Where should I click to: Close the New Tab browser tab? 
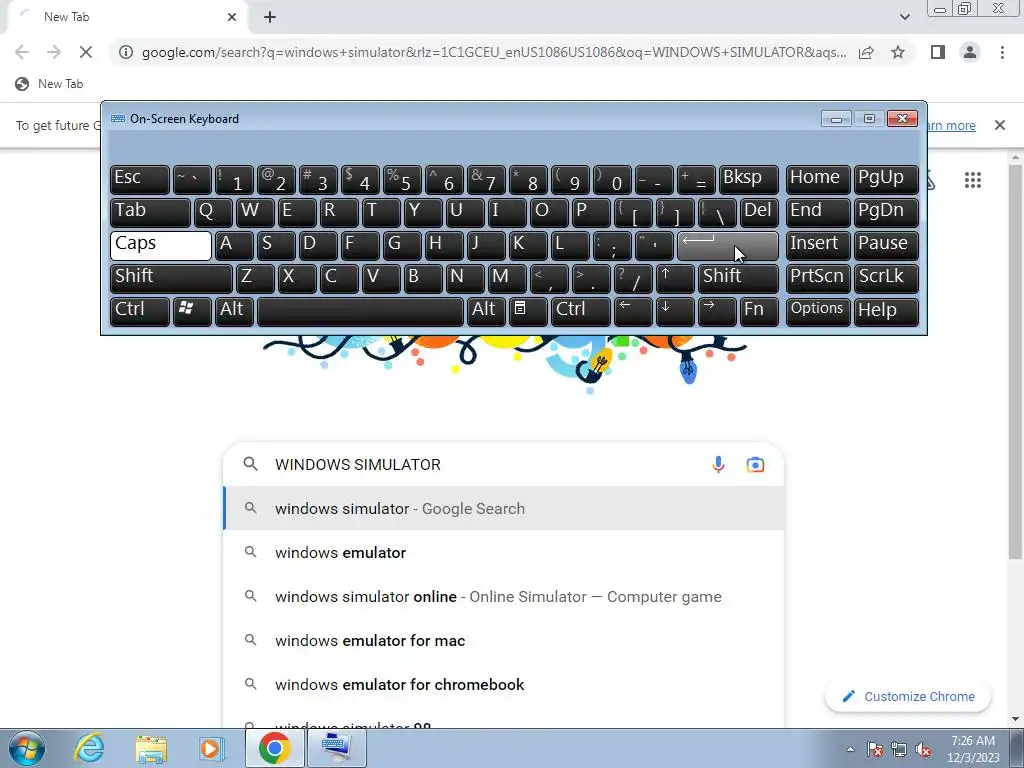(232, 17)
